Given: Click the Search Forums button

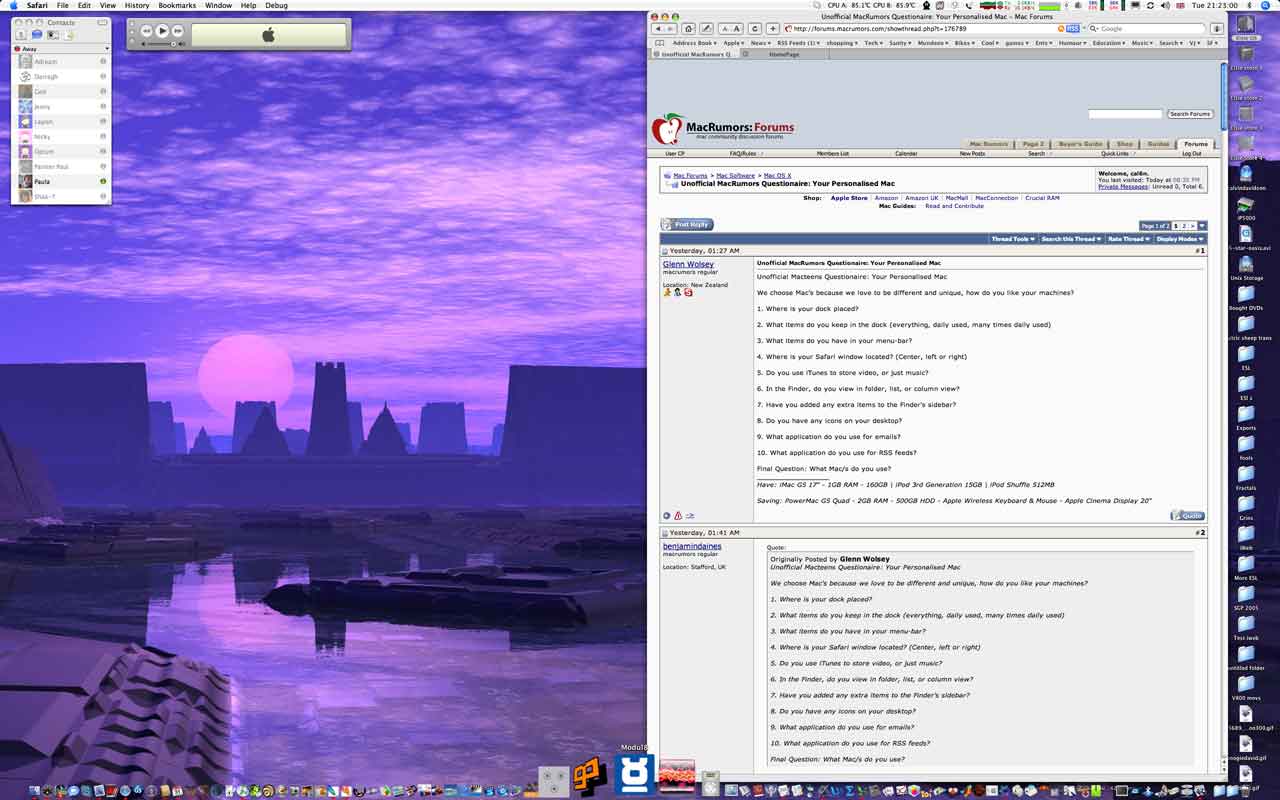Looking at the screenshot, I should tap(1190, 114).
